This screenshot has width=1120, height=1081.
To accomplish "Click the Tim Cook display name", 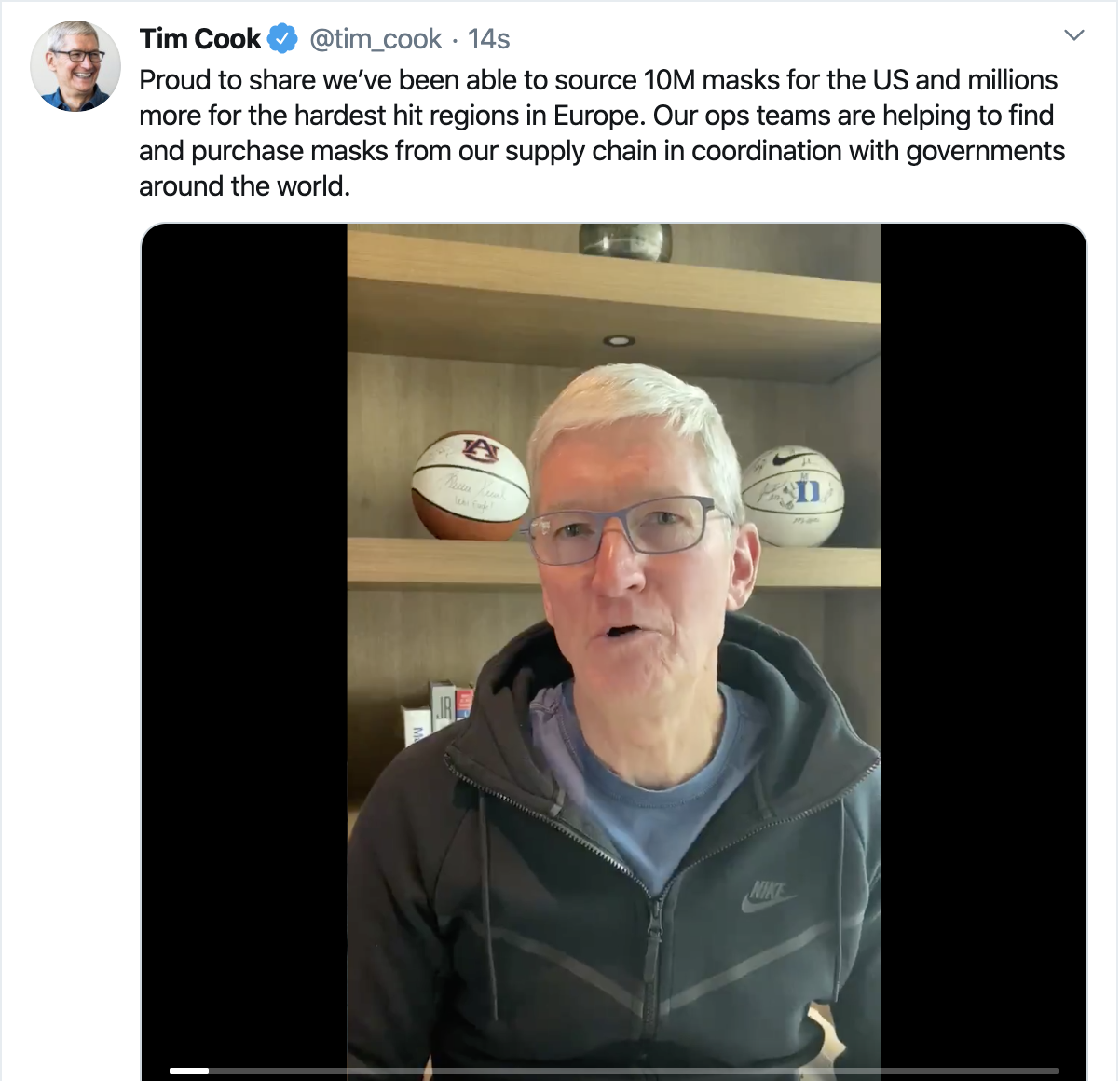I will (x=200, y=39).
